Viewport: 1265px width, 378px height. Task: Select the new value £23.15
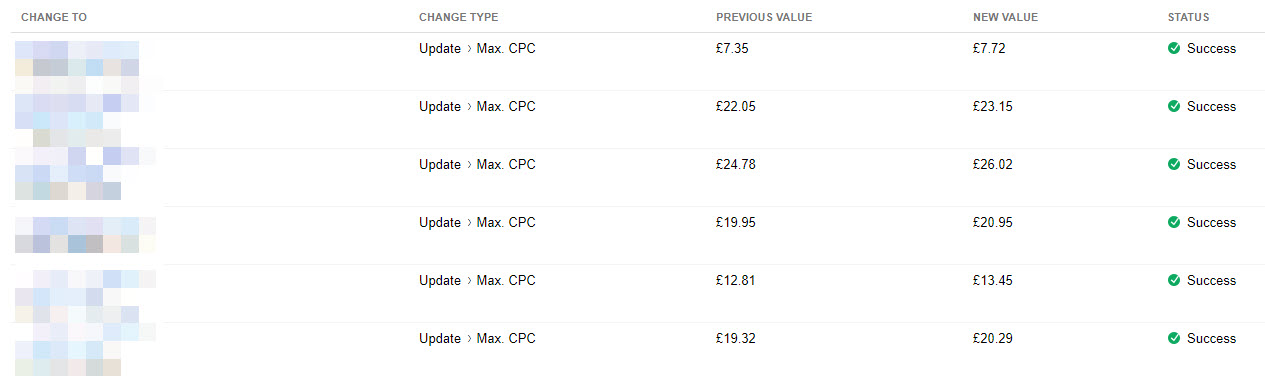tap(993, 106)
